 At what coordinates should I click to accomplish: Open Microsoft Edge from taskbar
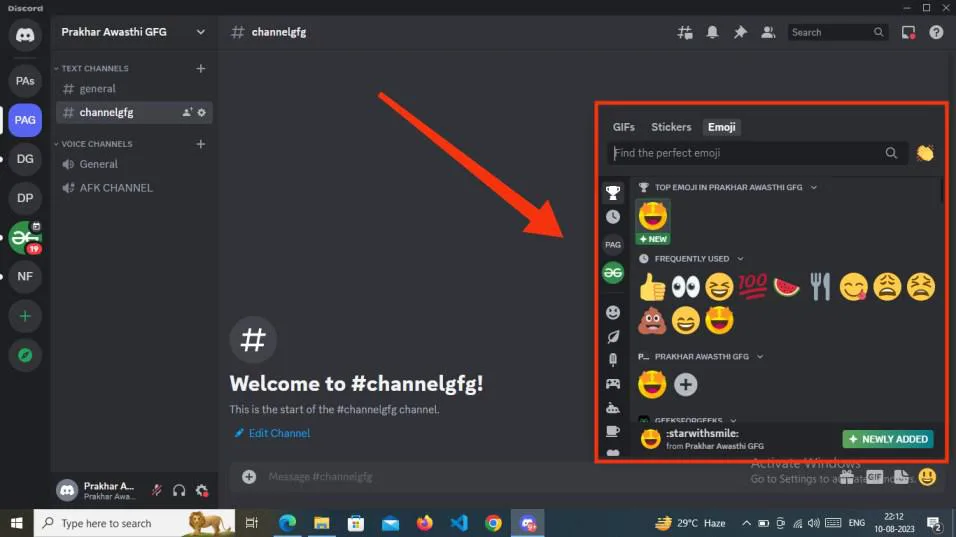point(287,523)
